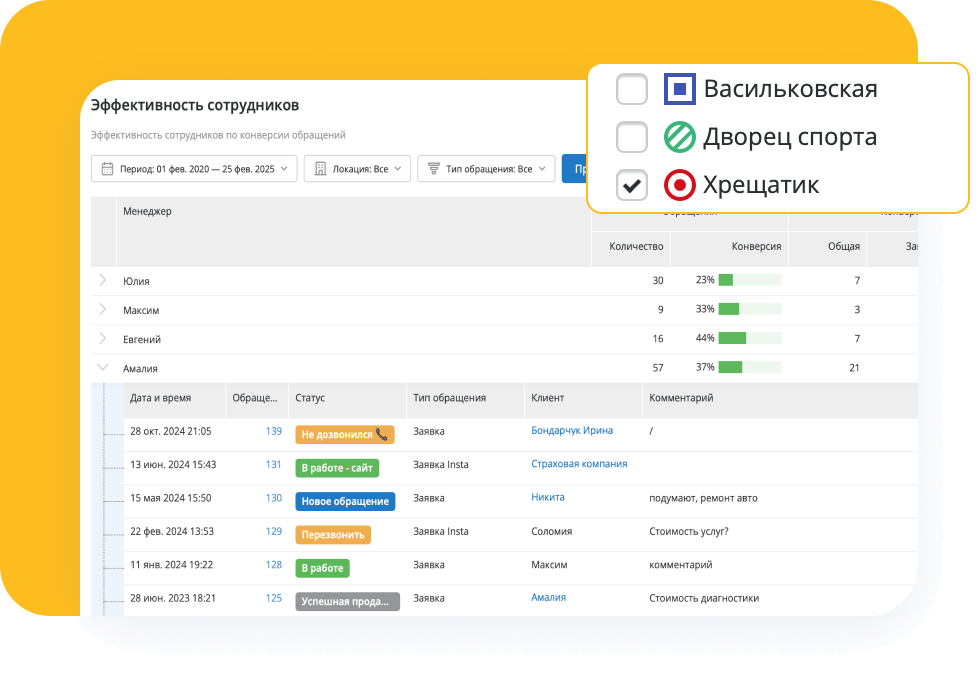This screenshot has height=688, width=978.
Task: Check the Дворец спорта checkbox
Action: (632, 137)
